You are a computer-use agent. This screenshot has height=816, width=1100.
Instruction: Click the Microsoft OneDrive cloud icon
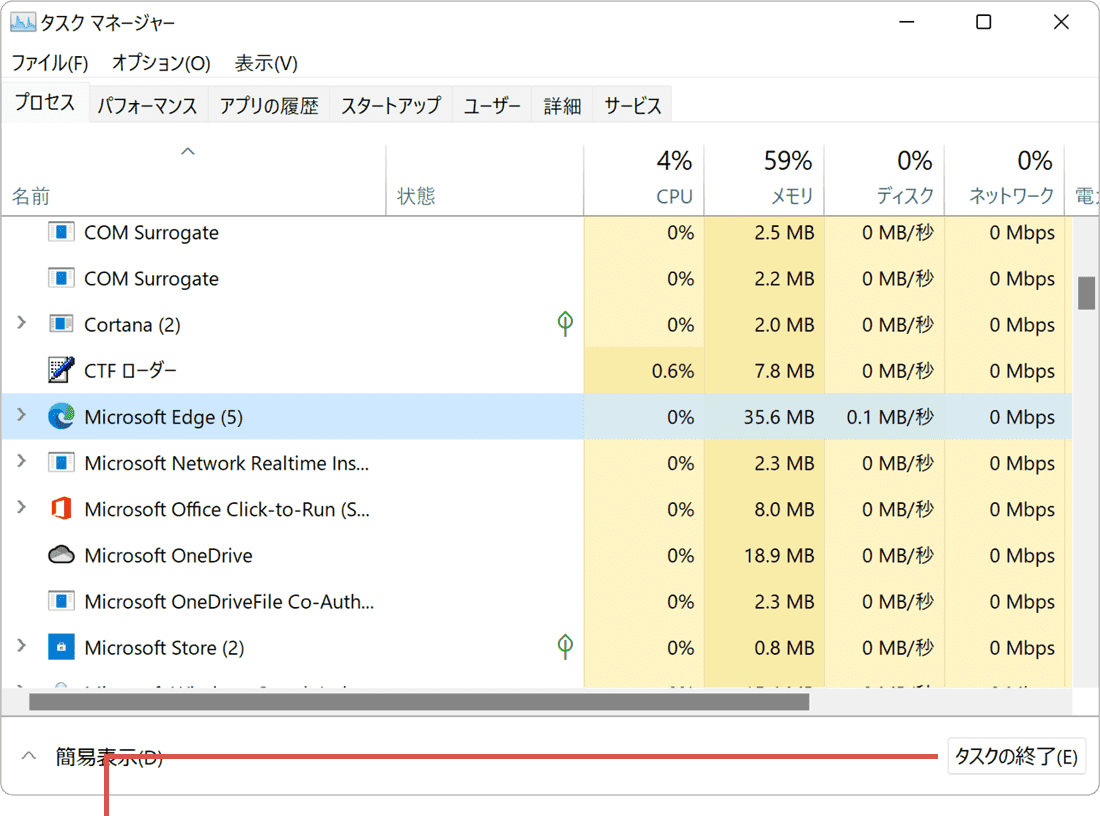(x=61, y=555)
